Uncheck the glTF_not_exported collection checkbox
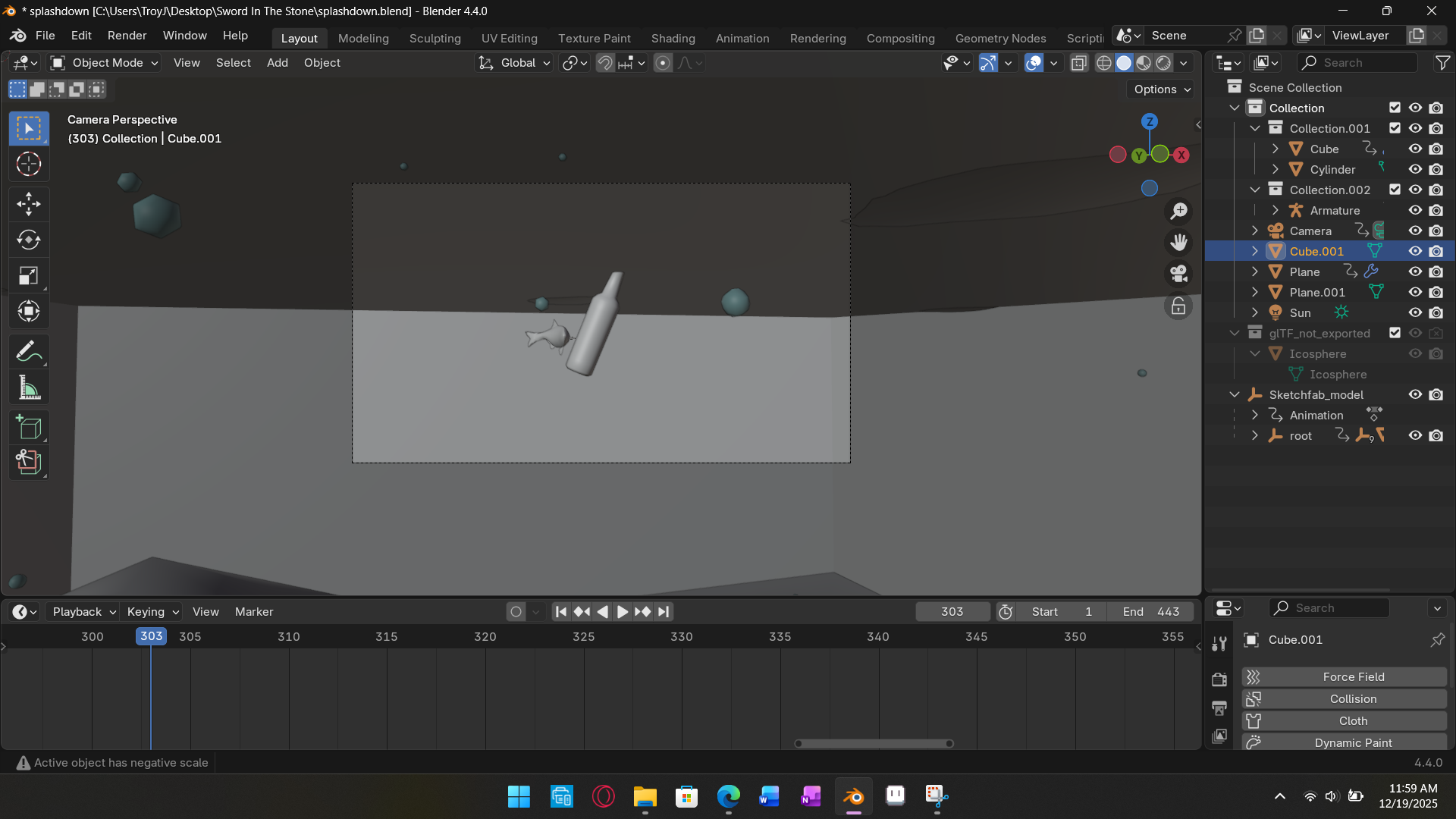This screenshot has height=819, width=1456. (1395, 333)
